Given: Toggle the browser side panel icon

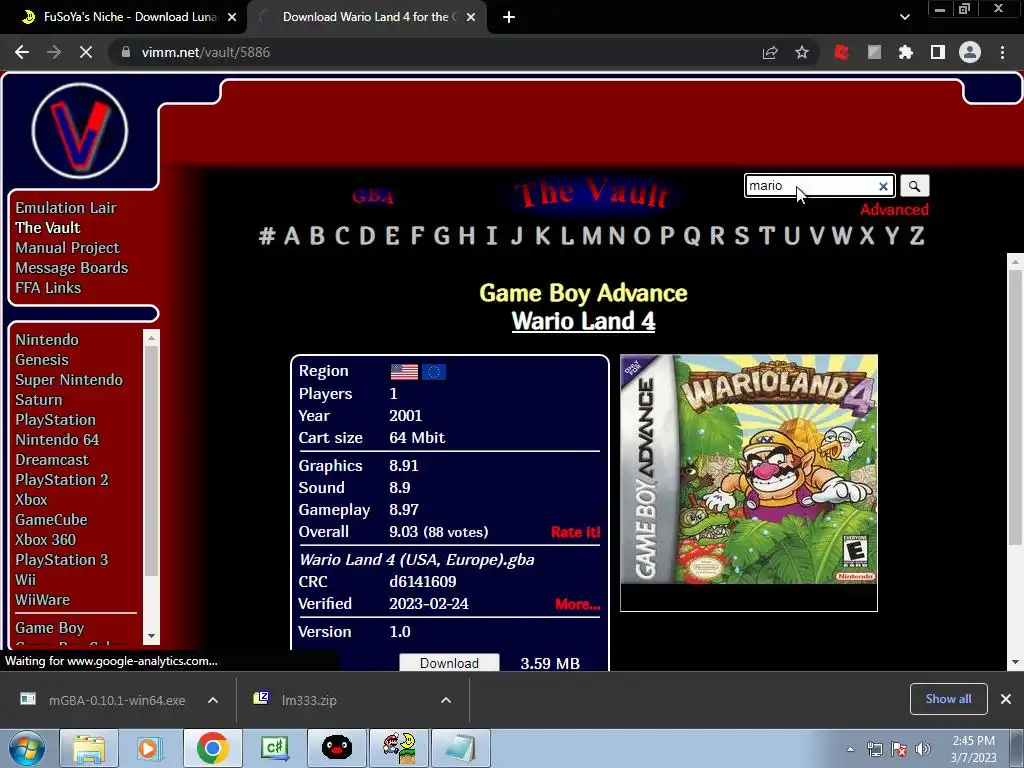Looking at the screenshot, I should pos(938,52).
